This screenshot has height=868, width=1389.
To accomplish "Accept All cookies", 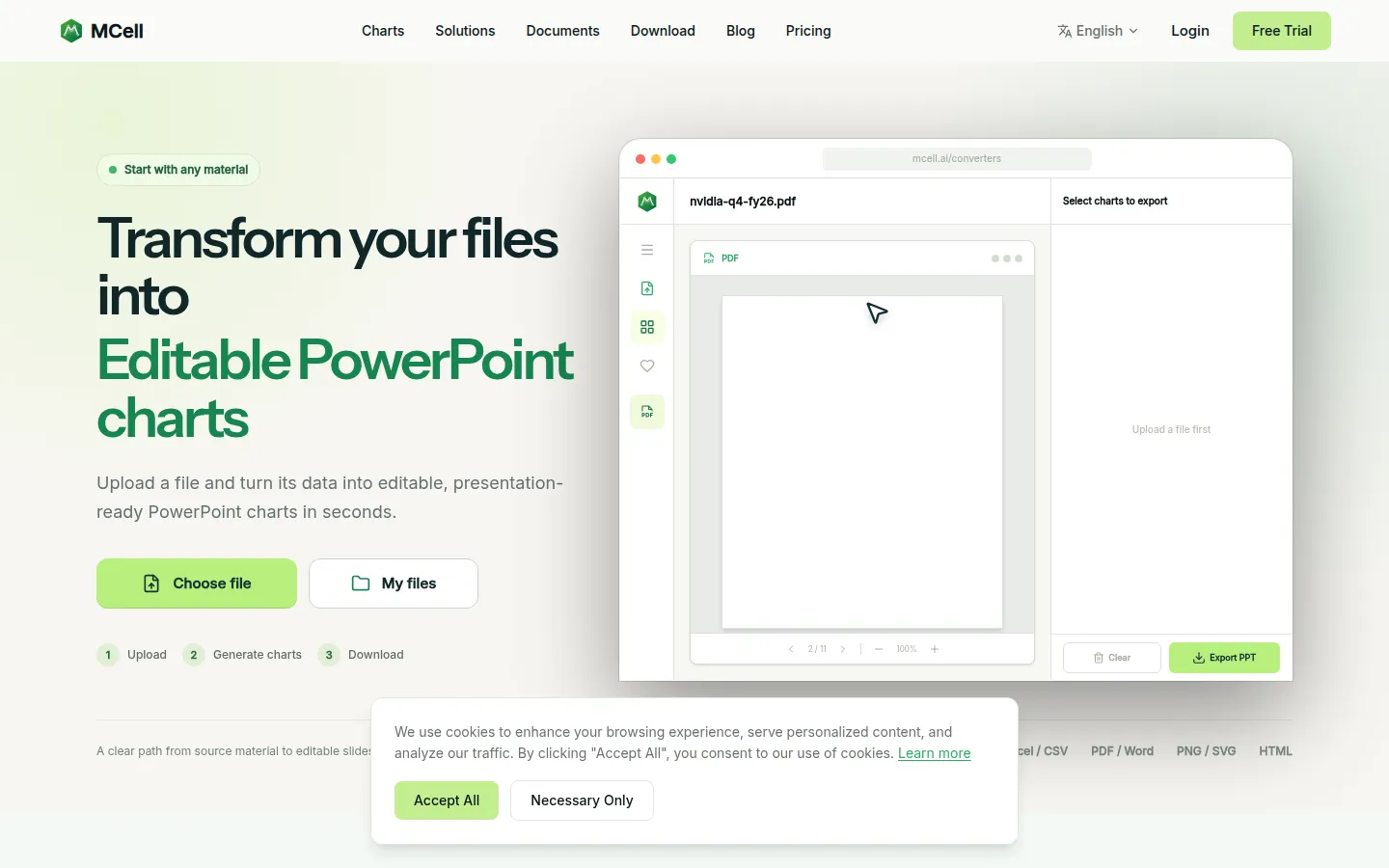I will [x=447, y=800].
